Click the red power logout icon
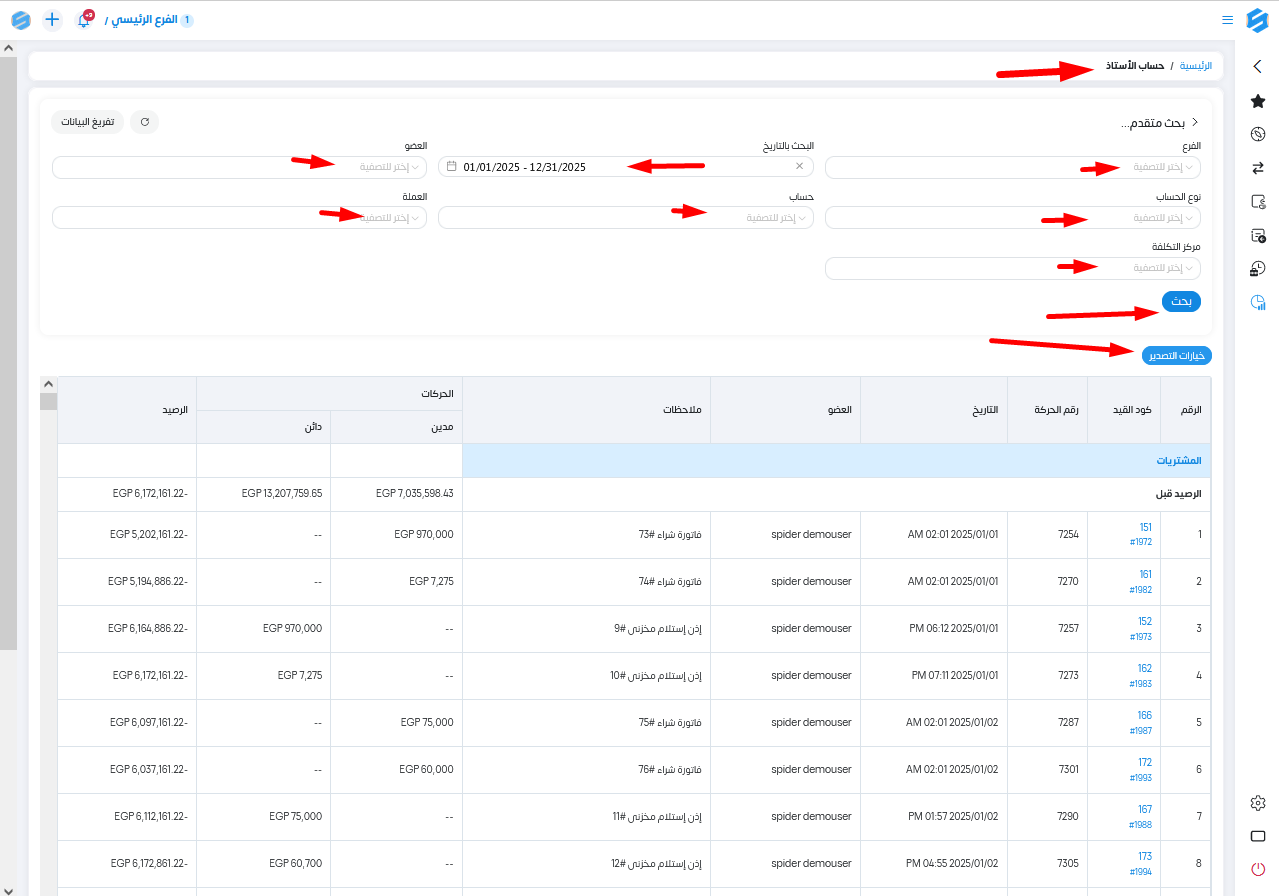1279x896 pixels. coord(1258,869)
